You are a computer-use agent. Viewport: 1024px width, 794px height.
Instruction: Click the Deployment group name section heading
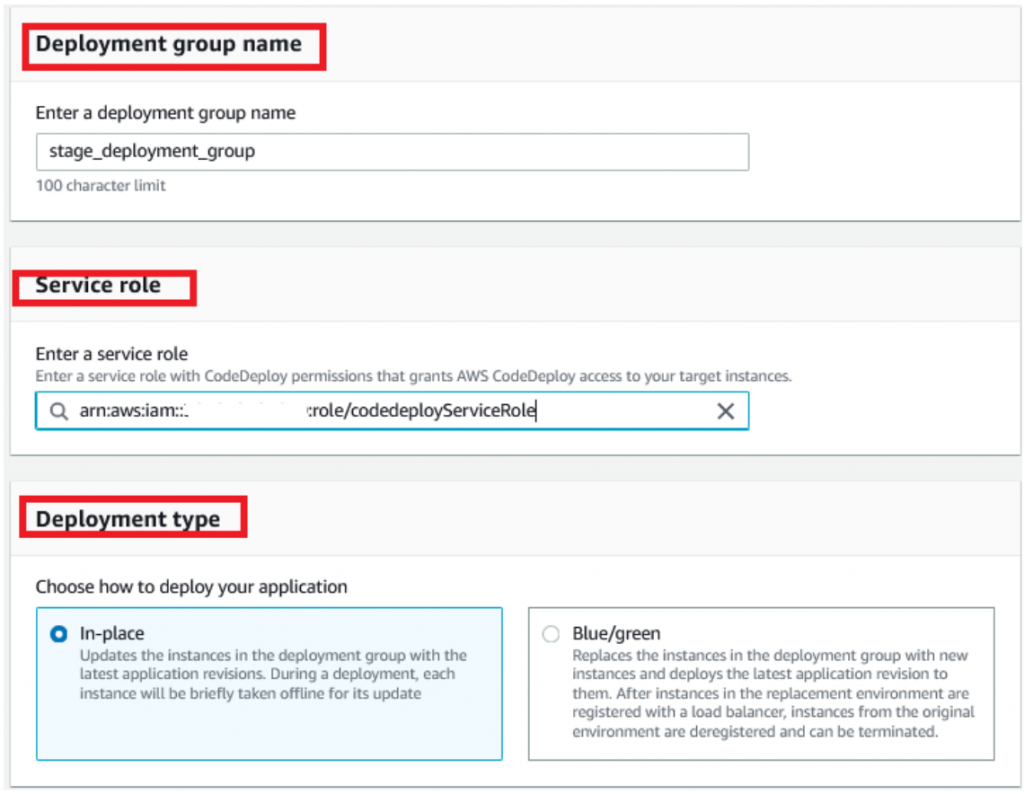click(x=168, y=45)
